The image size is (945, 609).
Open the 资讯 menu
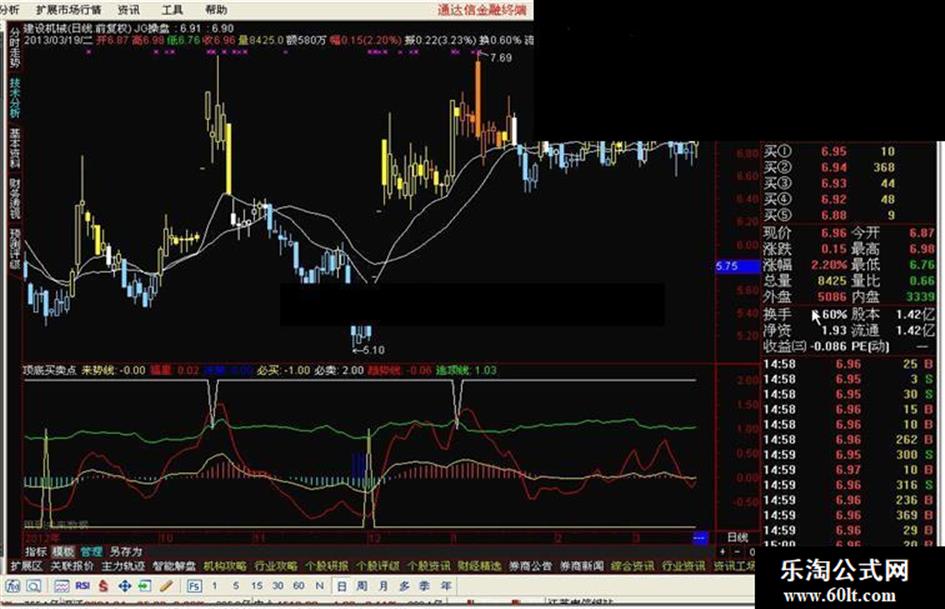[128, 10]
